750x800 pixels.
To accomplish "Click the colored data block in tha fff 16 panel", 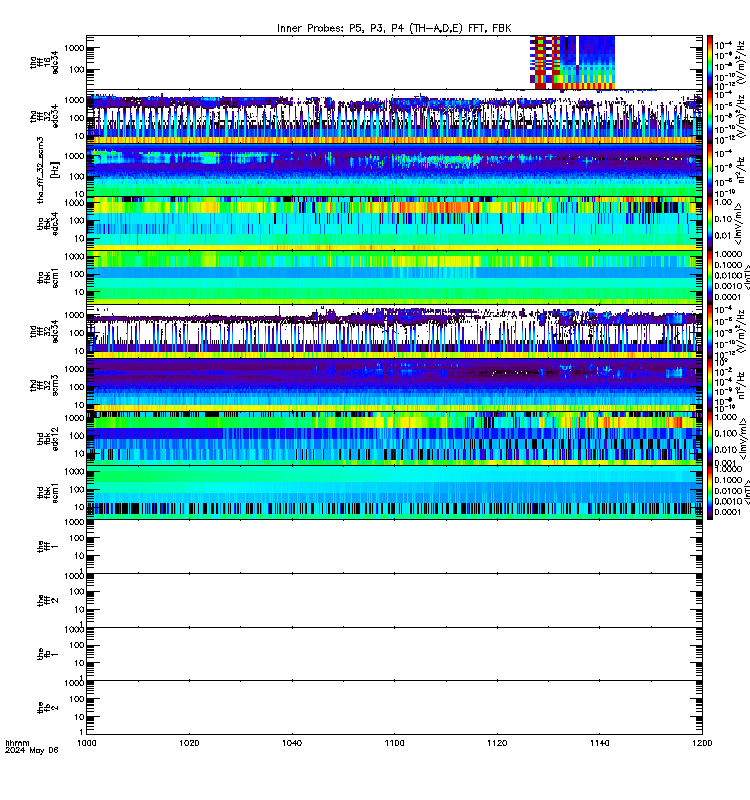I will tap(572, 63).
